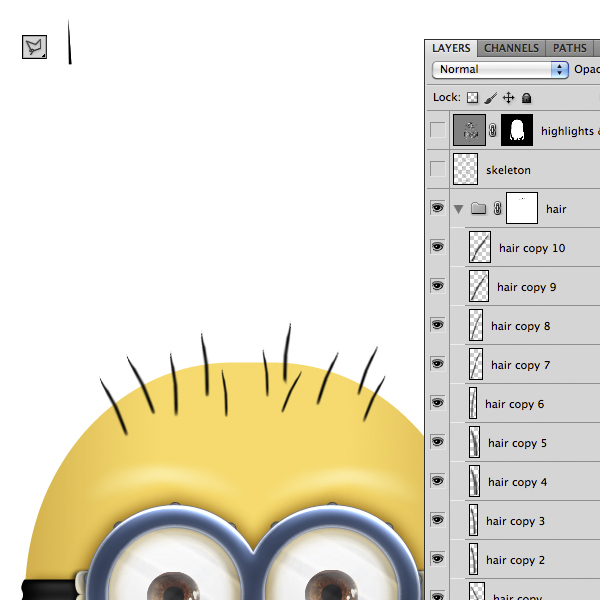Click the skeleton layer thumbnail
This screenshot has height=600, width=600.
click(x=466, y=170)
